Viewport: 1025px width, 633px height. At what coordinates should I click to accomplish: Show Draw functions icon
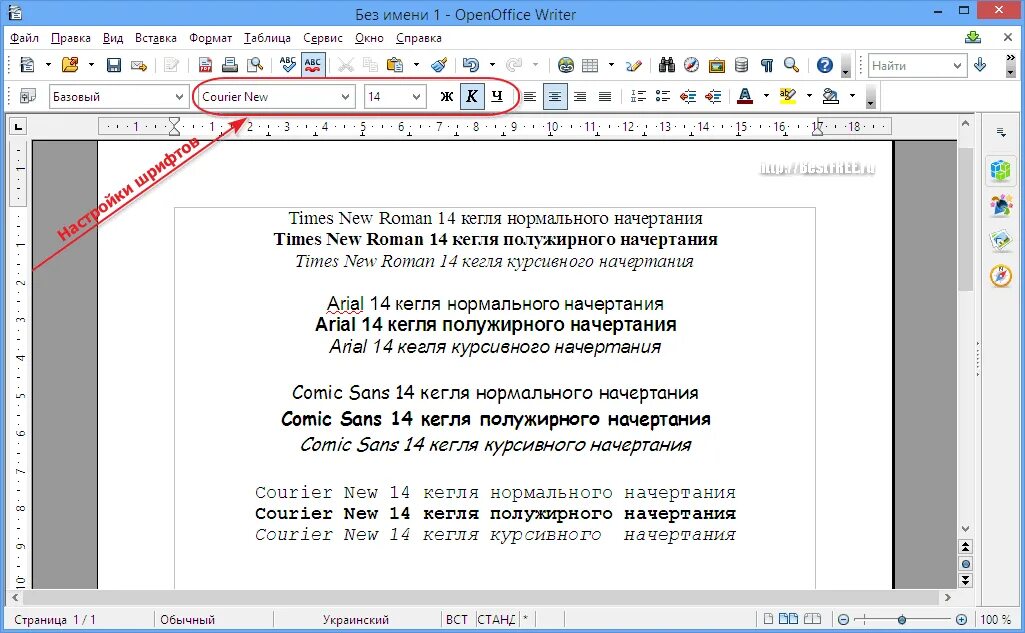[x=633, y=65]
